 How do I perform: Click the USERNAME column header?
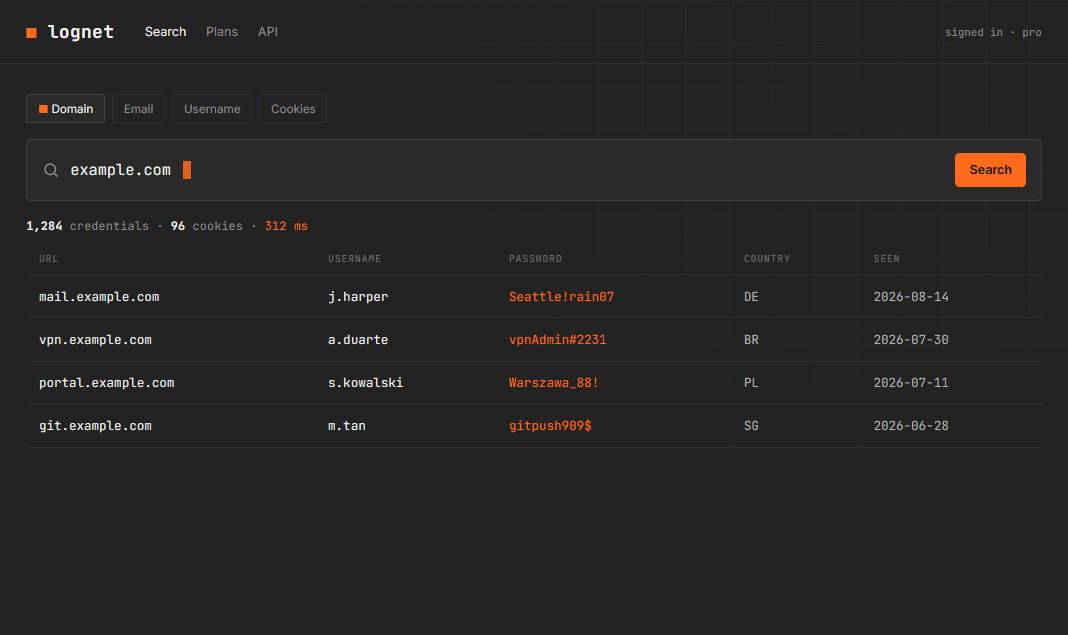click(x=354, y=259)
